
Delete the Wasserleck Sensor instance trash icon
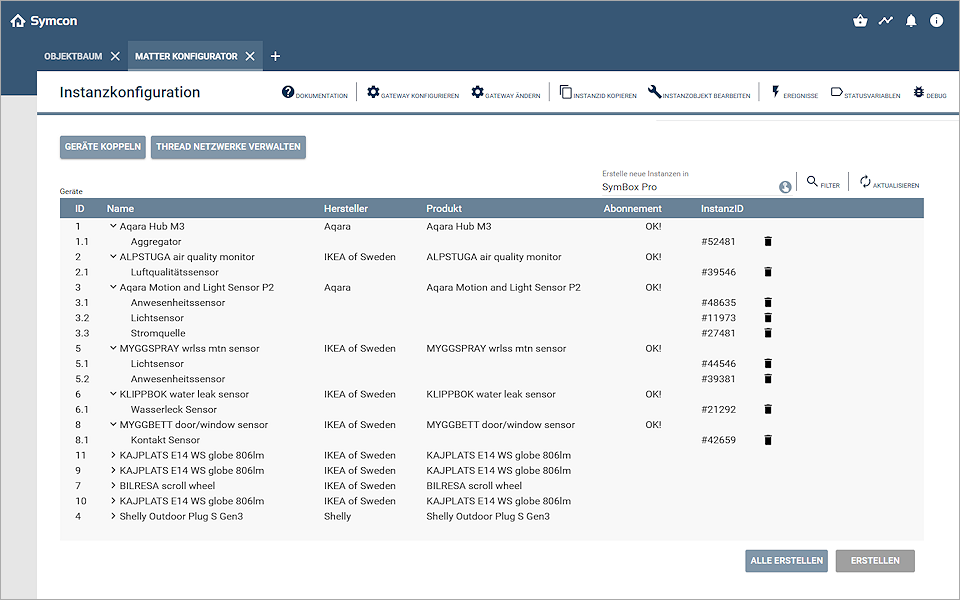tap(768, 410)
